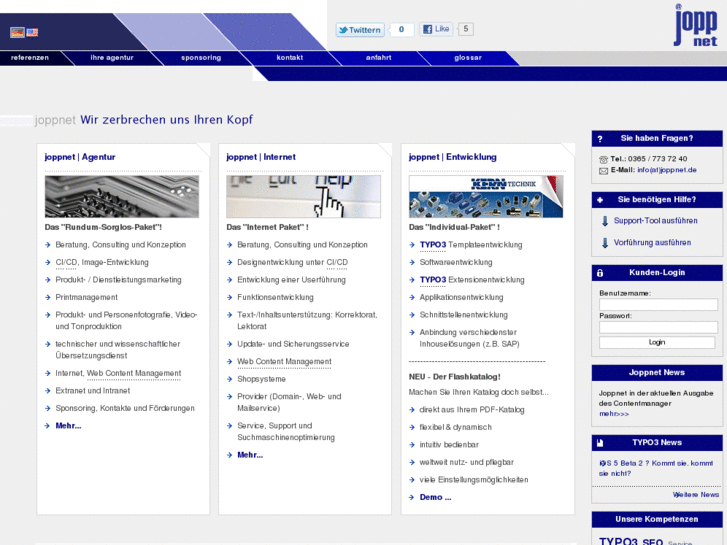Click the question mark icon on Sie haben Fragen
Image resolution: width=727 pixels, height=545 pixels.
600,139
